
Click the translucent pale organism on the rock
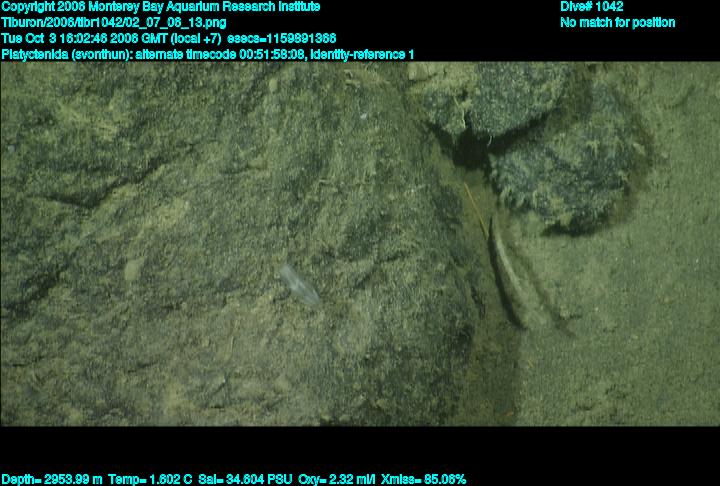(x=299, y=285)
